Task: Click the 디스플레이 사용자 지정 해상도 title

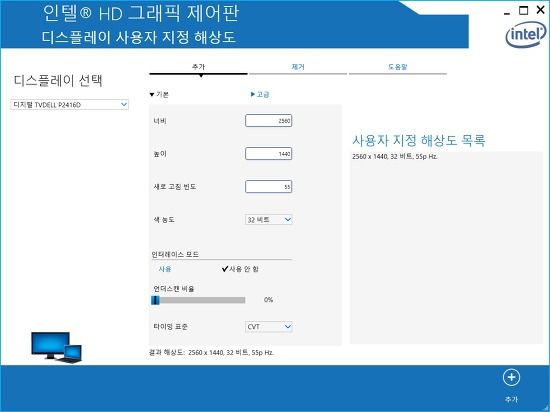Action: click(139, 37)
